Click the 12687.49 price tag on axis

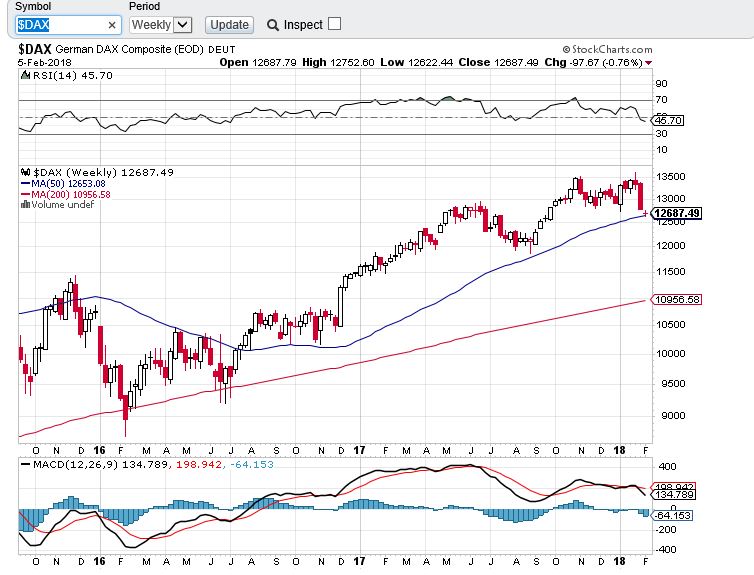(677, 213)
